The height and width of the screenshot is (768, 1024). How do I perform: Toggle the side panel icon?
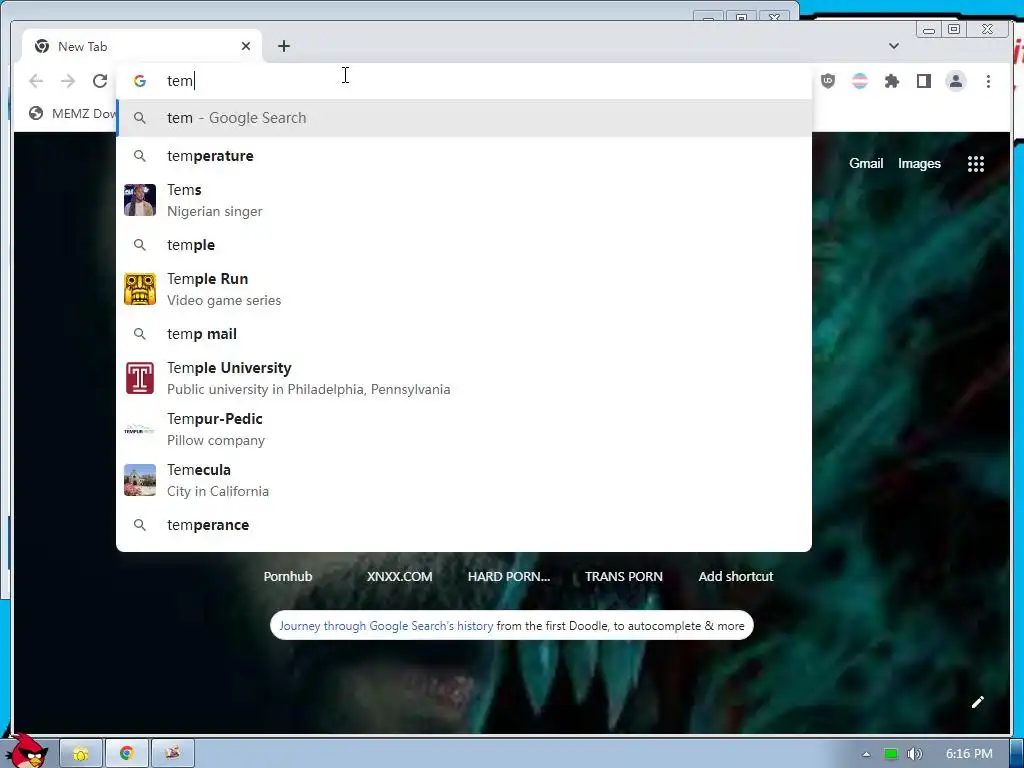(923, 81)
